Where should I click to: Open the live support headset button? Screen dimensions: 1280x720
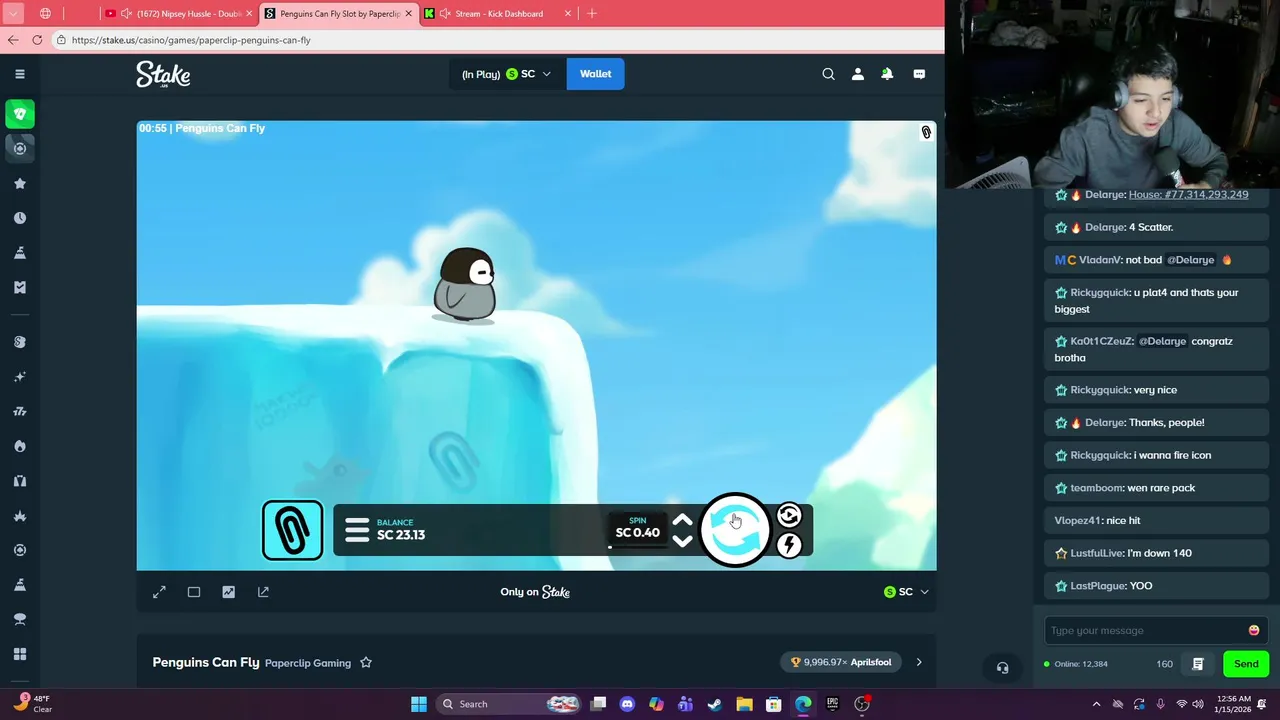coord(1002,667)
